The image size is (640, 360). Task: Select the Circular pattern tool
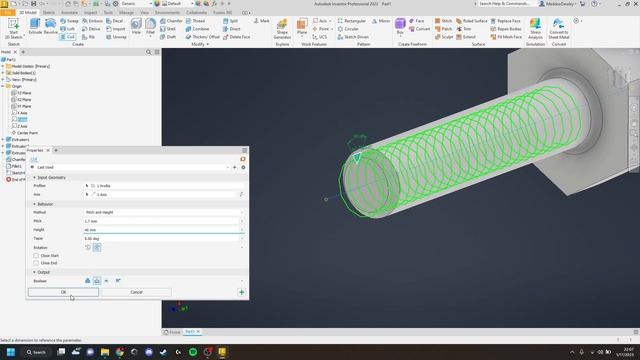point(348,29)
